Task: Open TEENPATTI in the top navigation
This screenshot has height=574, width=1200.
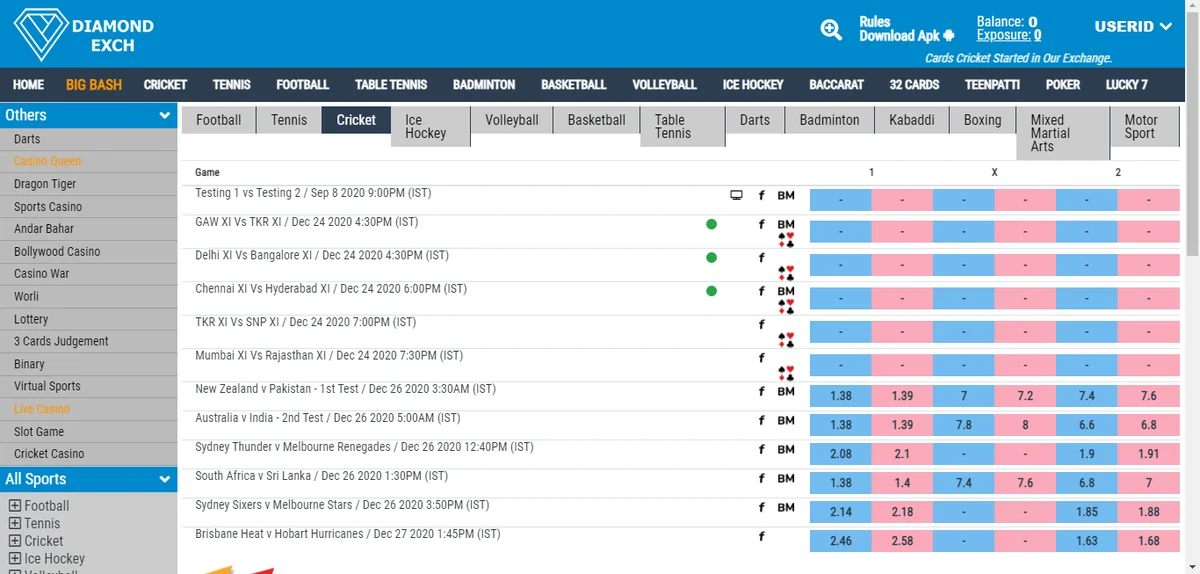Action: [992, 85]
